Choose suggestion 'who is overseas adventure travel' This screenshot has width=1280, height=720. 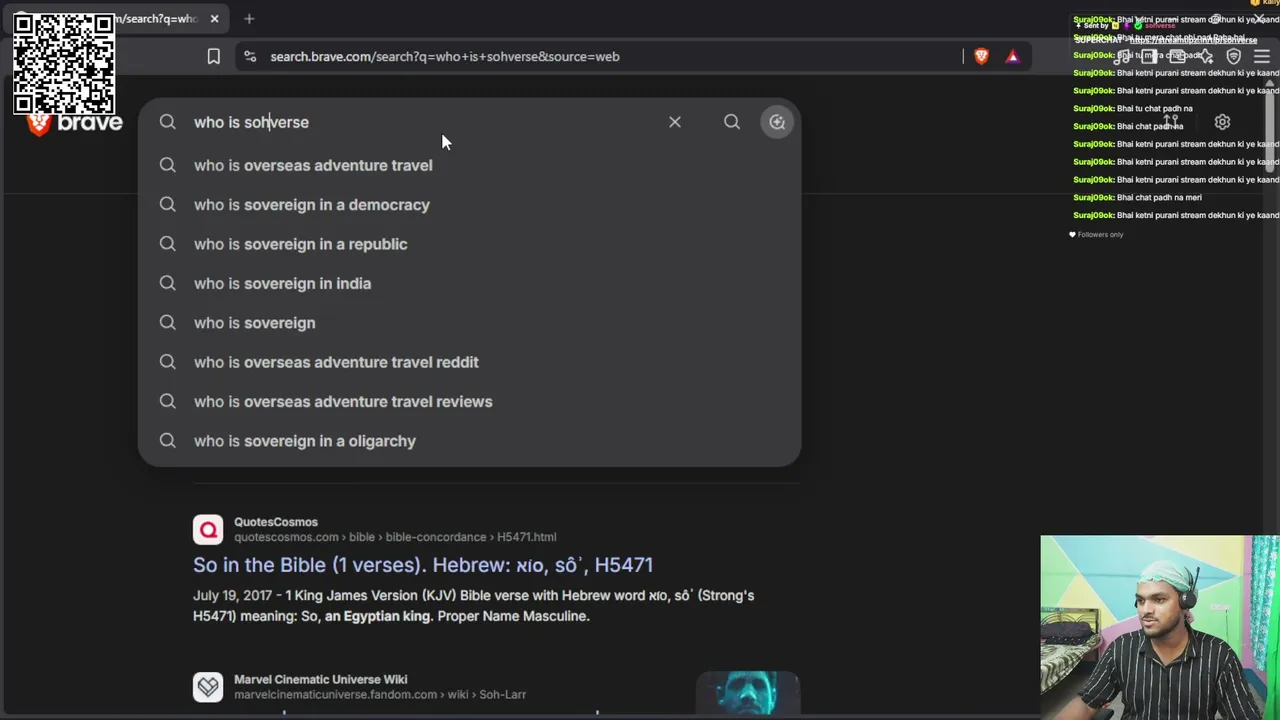469,165
